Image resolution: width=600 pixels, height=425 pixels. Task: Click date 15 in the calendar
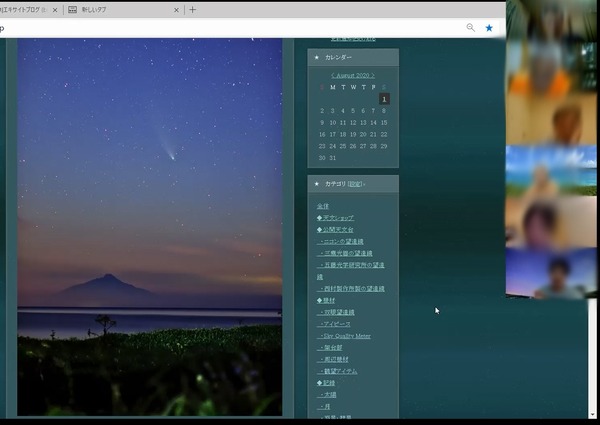click(384, 122)
